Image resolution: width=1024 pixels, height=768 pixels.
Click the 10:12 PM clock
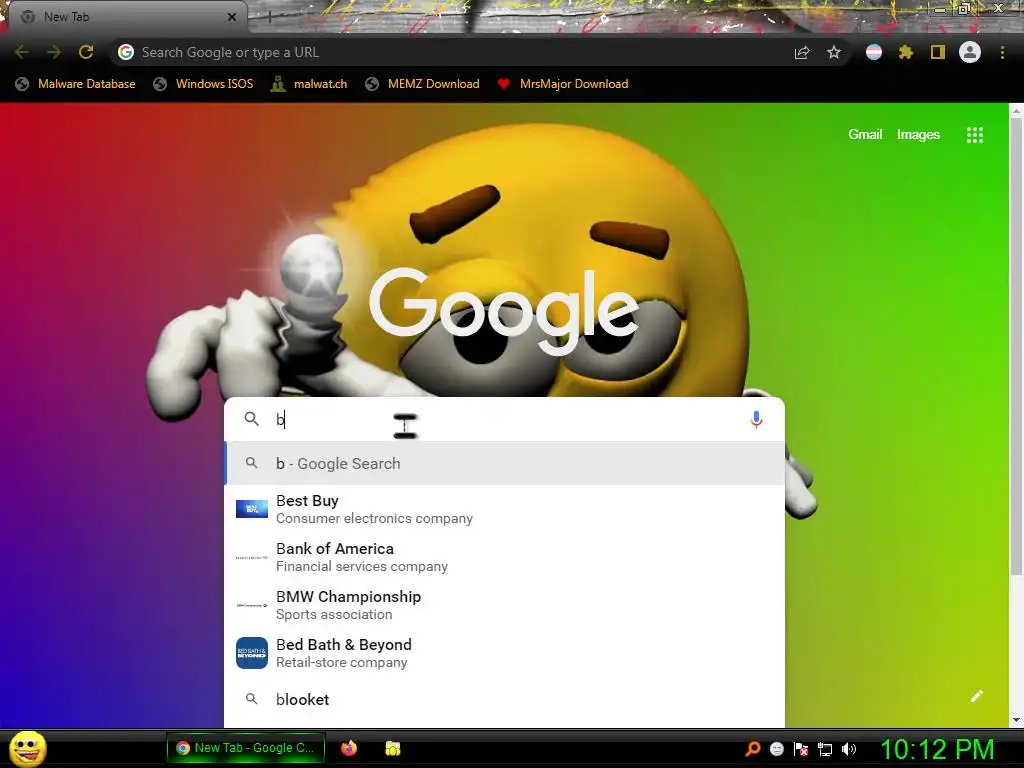[x=937, y=748]
